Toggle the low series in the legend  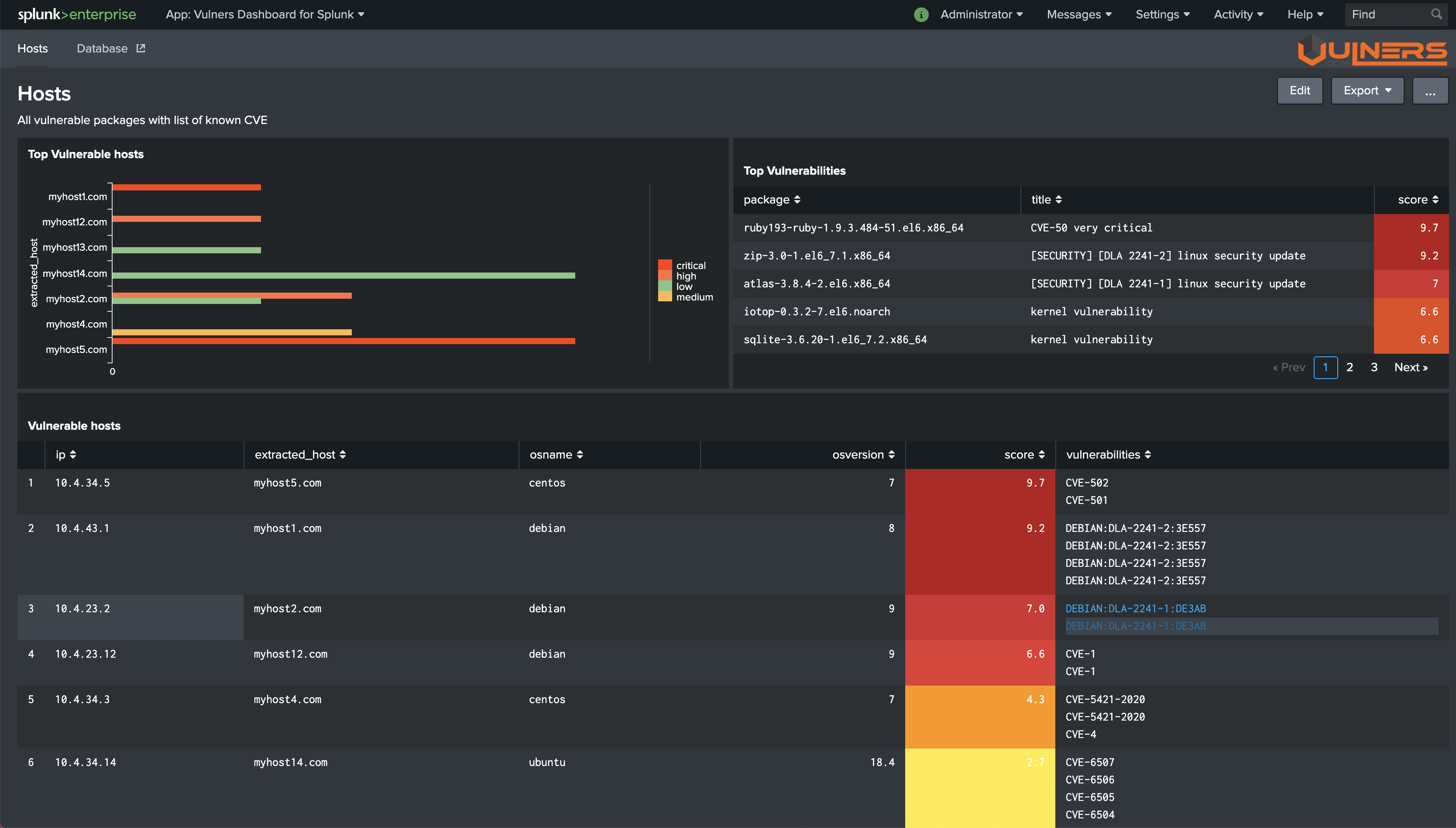coord(683,286)
